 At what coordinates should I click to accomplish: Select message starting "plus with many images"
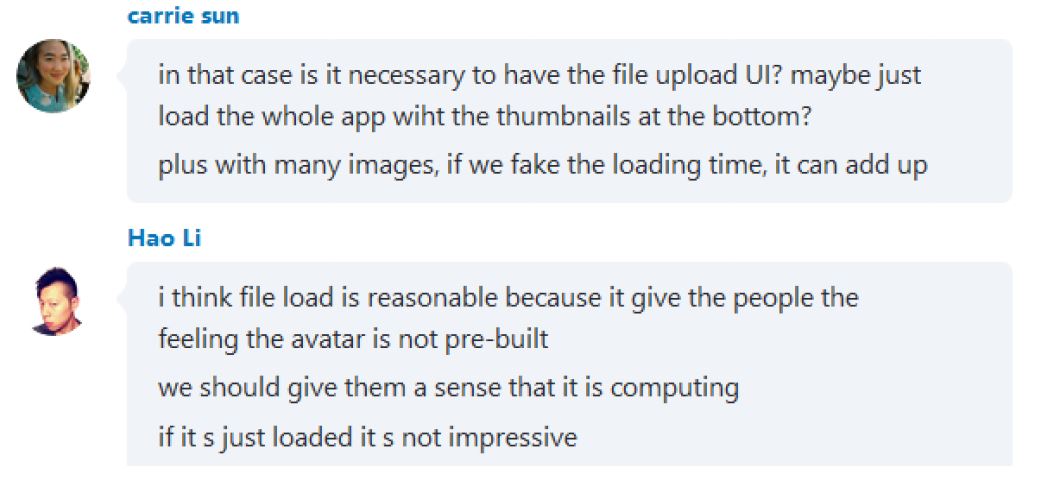(x=543, y=166)
